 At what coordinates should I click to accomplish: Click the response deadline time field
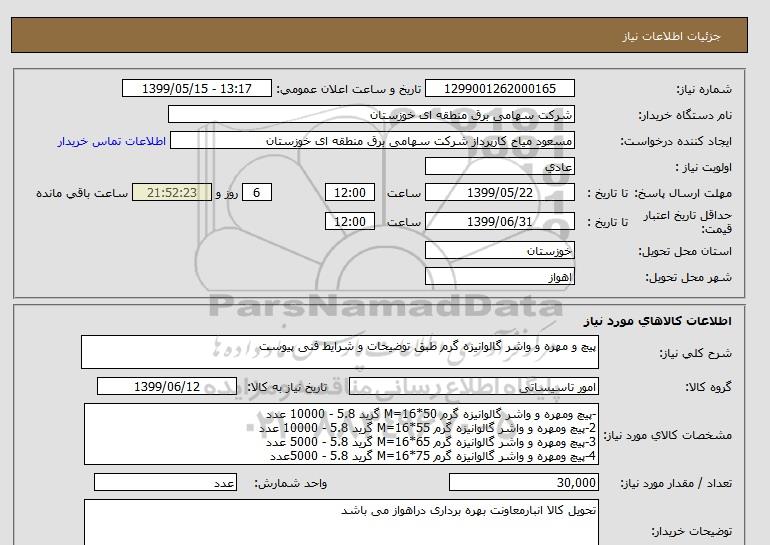[x=351, y=193]
